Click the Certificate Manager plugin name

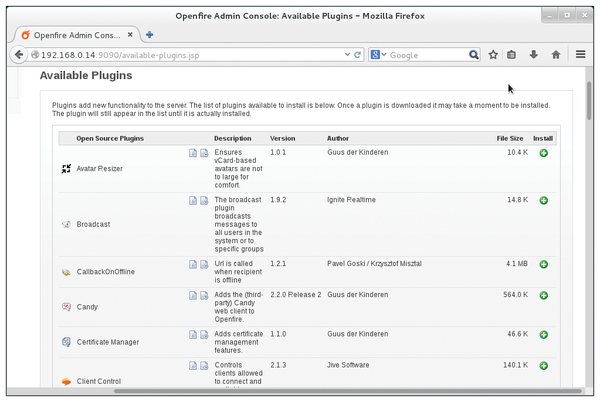pyautogui.click(x=108, y=342)
